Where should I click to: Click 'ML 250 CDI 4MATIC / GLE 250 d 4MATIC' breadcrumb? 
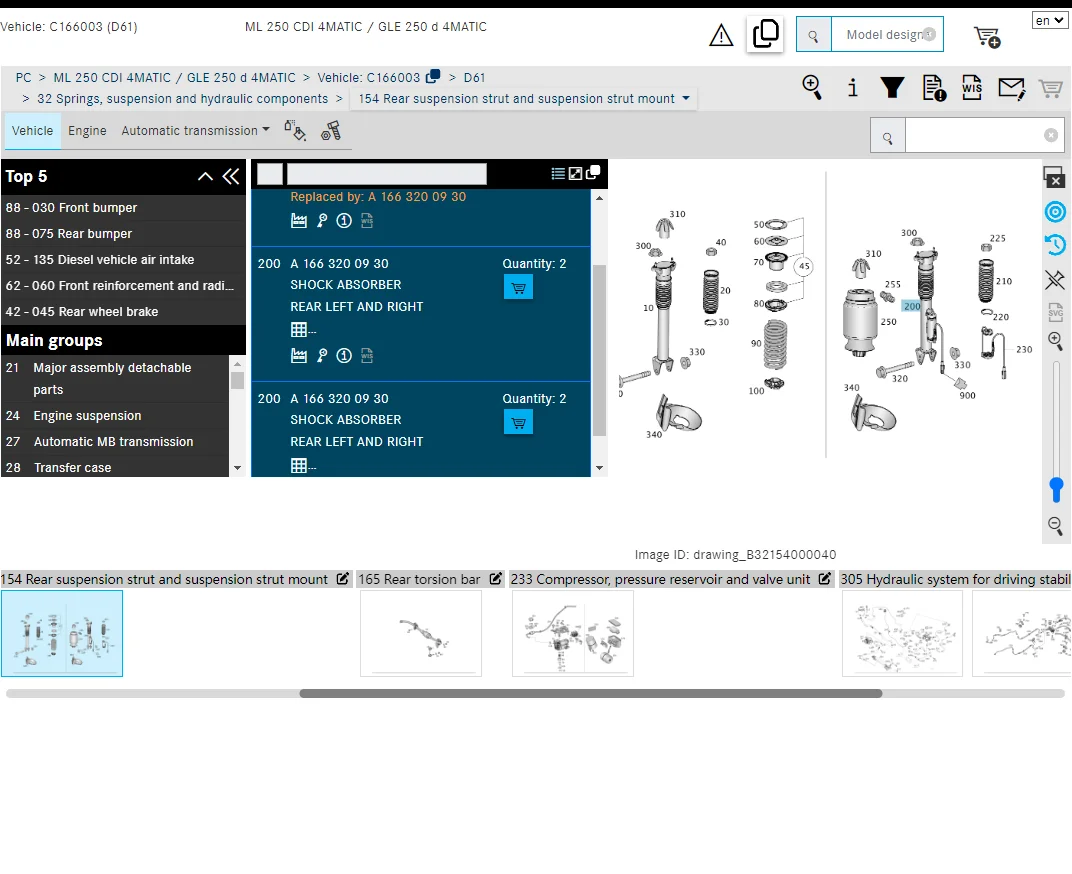tap(174, 77)
